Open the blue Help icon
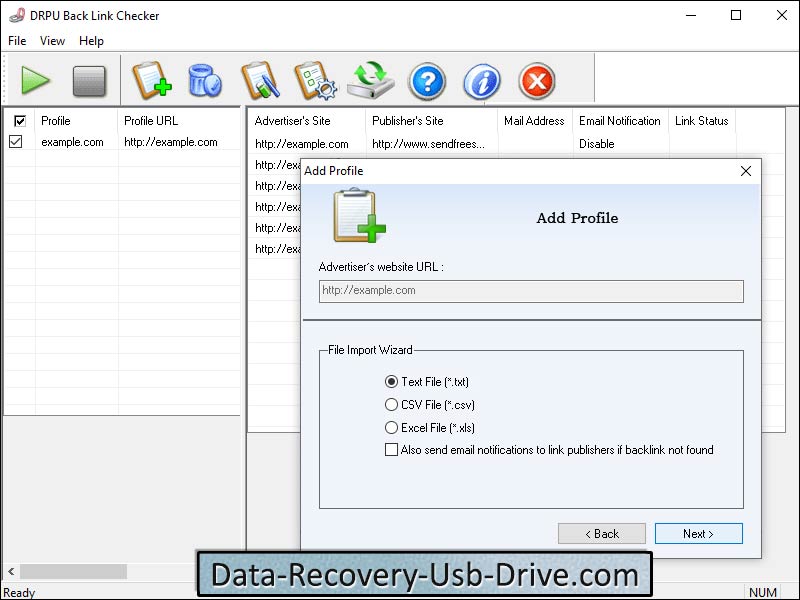The width and height of the screenshot is (800, 600). pos(427,81)
